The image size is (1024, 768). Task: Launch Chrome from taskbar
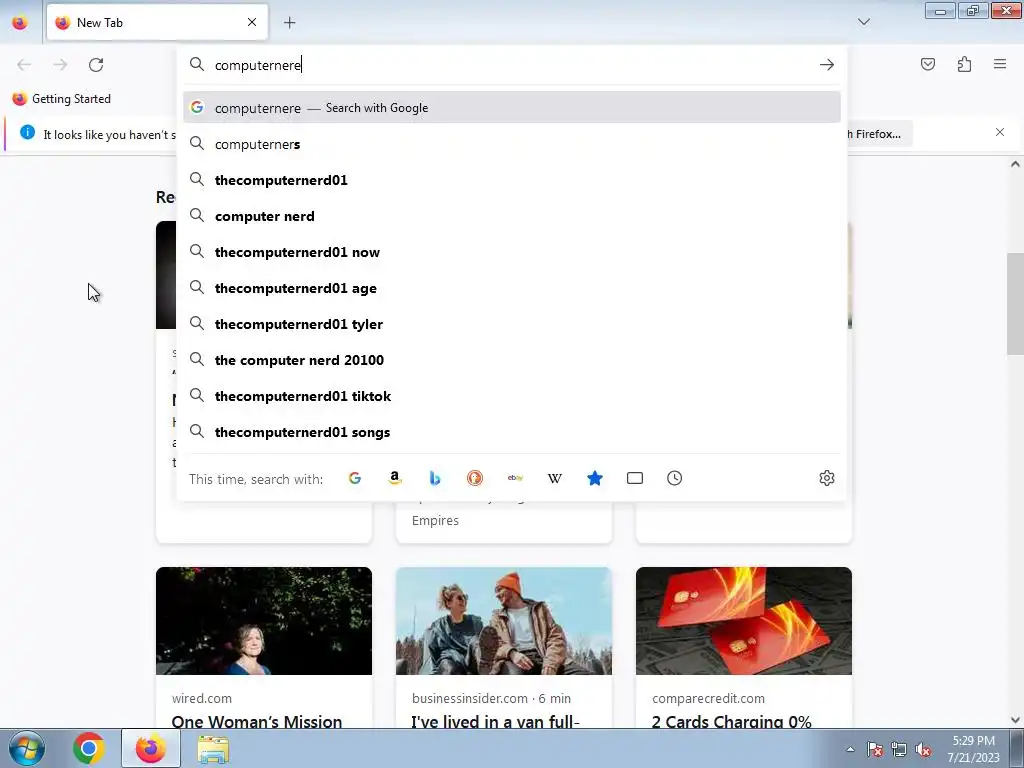(x=89, y=748)
